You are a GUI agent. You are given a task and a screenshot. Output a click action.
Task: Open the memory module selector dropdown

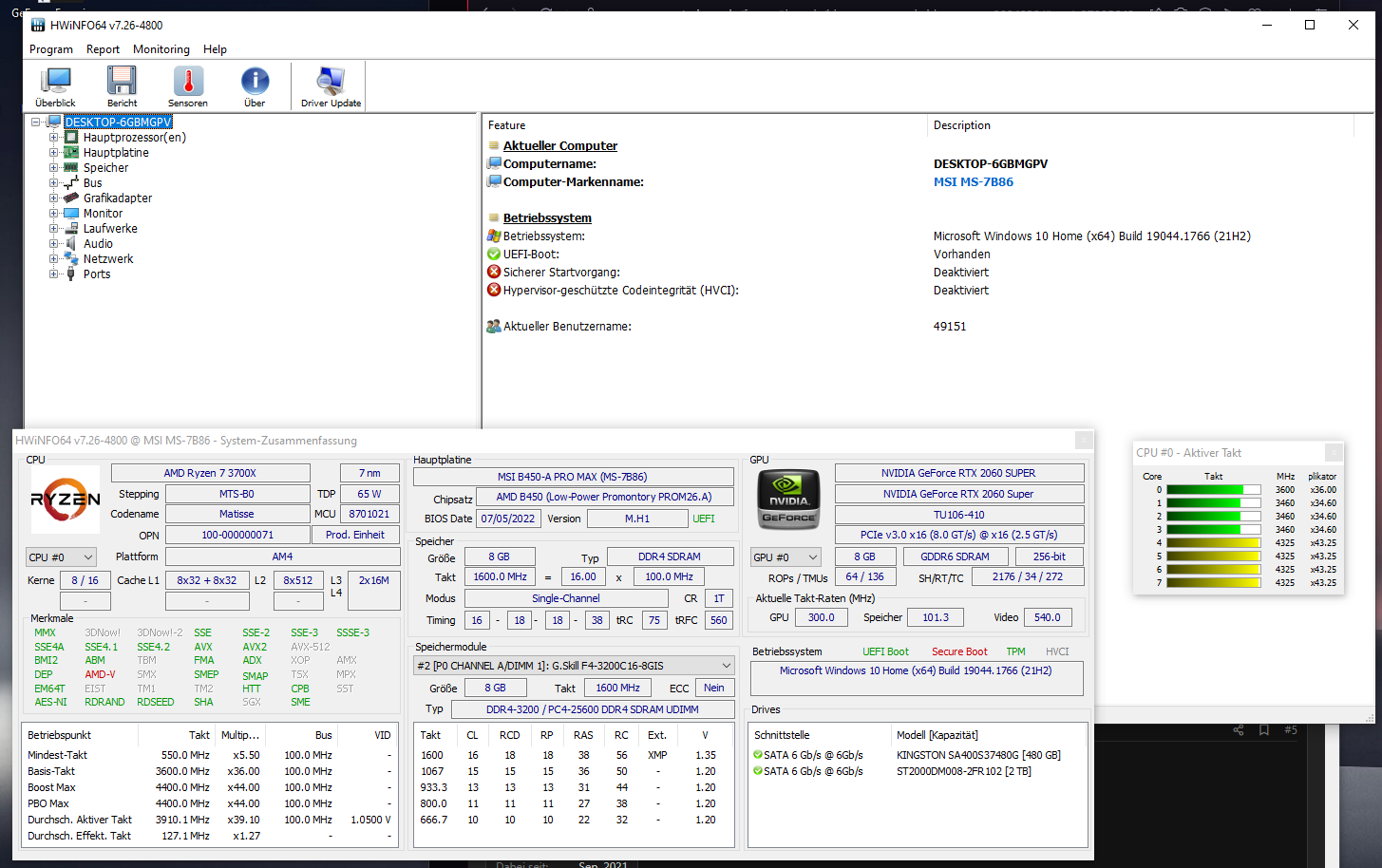(x=574, y=666)
